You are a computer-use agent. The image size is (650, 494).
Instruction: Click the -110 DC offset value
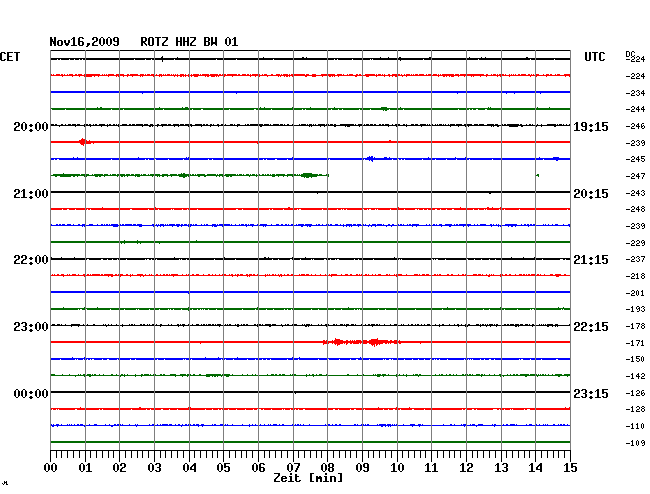(x=635, y=426)
